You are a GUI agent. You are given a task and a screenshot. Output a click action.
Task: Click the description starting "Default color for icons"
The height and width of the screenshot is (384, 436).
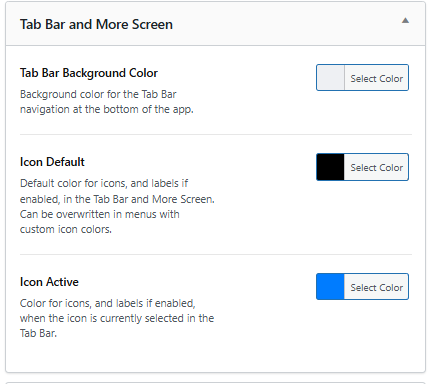pyautogui.click(x=117, y=206)
